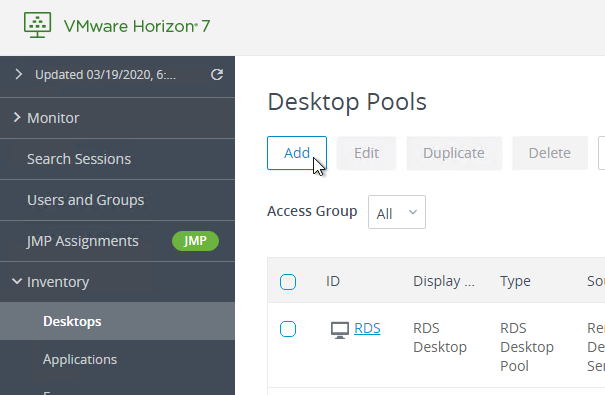Sort the table by the ID column header
The width and height of the screenshot is (605, 395).
click(333, 281)
